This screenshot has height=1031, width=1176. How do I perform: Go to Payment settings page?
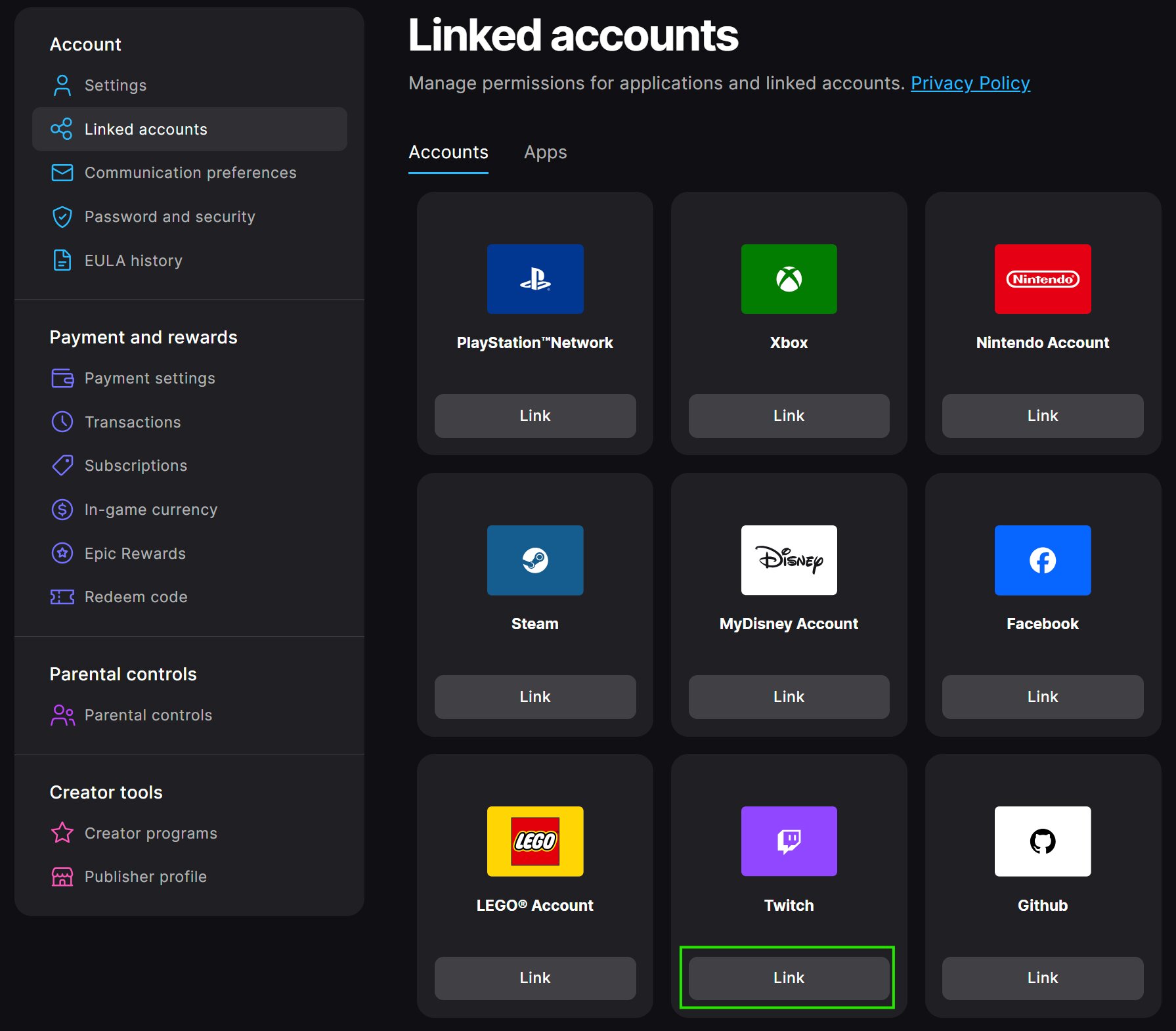tap(150, 378)
